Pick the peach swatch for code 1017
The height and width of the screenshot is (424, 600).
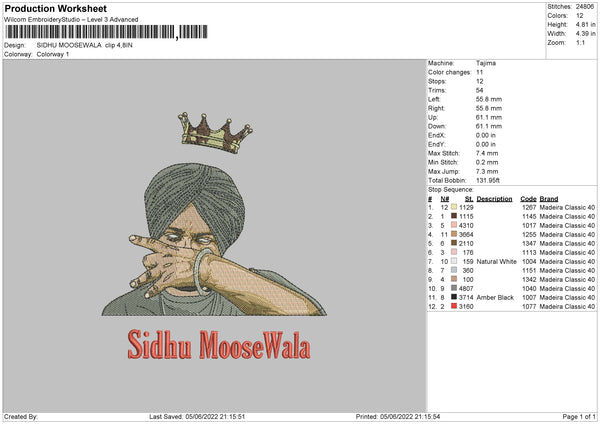[x=454, y=225]
